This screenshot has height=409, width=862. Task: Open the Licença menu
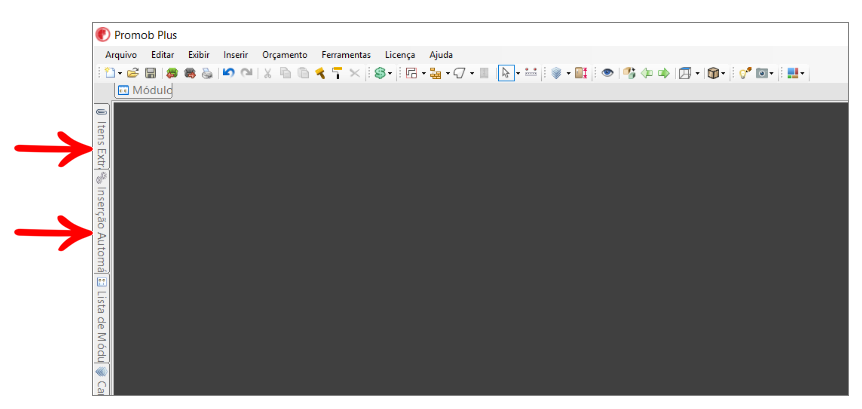click(x=400, y=55)
